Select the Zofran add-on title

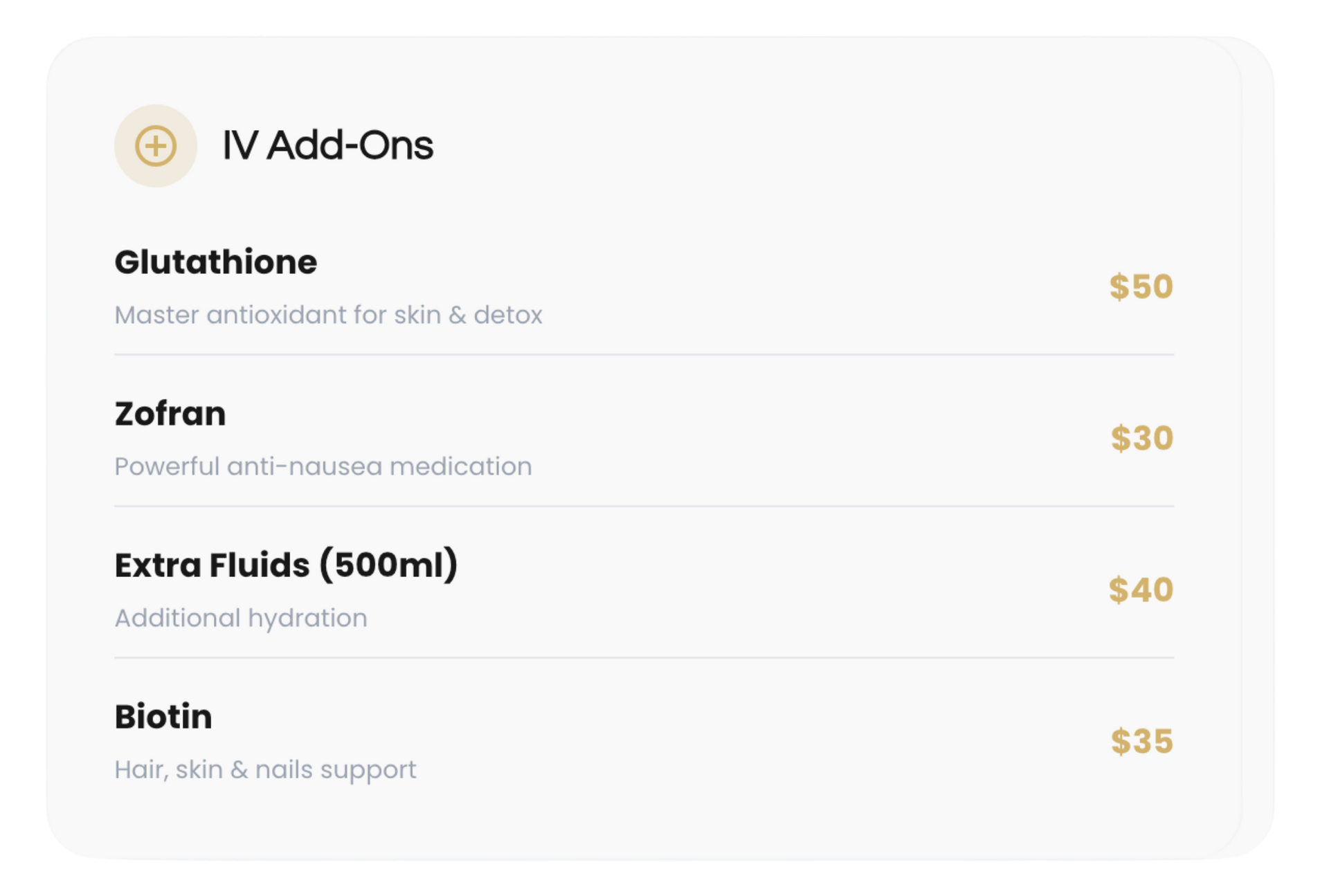point(170,414)
